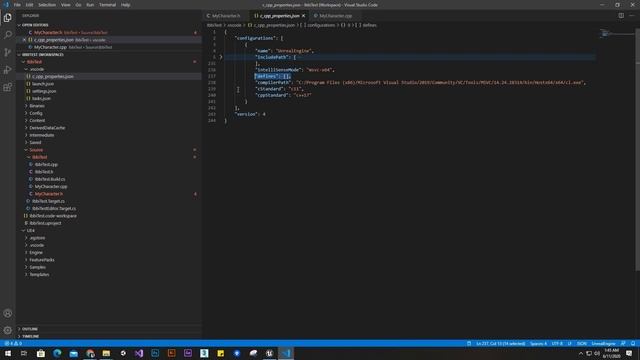Expand the Content folder

(37, 120)
